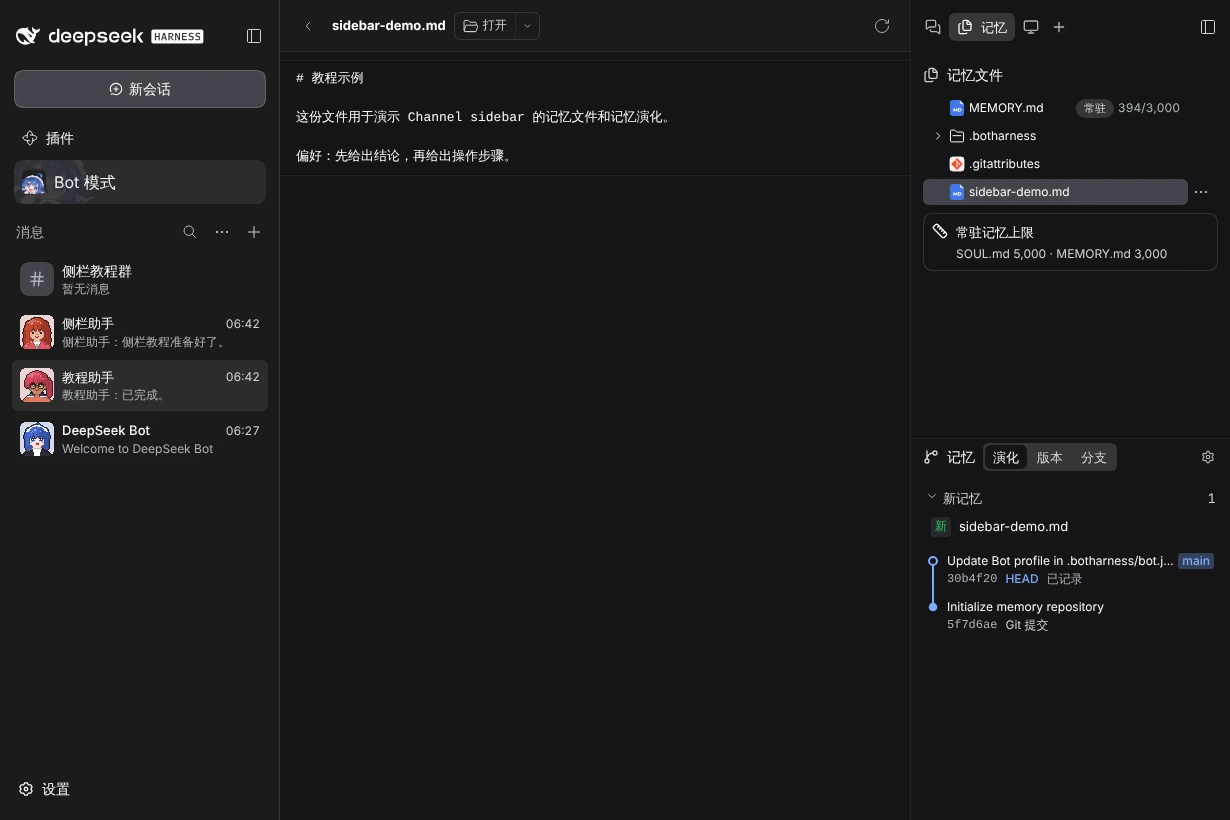
Task: Go back with the left chevron
Action: (x=308, y=26)
